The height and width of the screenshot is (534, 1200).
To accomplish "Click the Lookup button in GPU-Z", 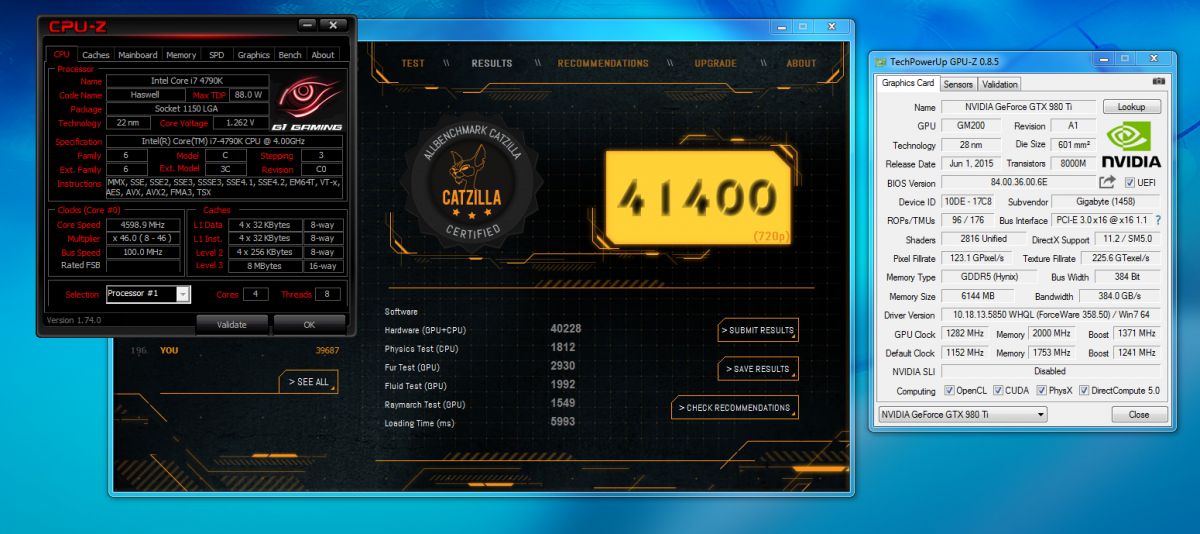I will [1132, 107].
